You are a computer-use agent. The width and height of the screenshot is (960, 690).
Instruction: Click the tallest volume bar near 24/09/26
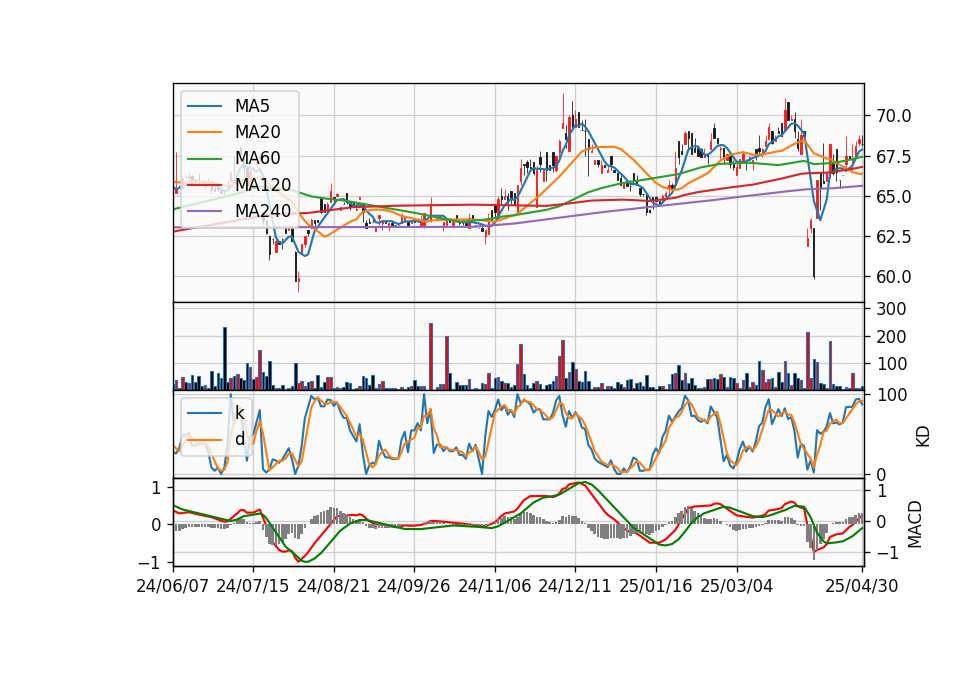[x=431, y=356]
